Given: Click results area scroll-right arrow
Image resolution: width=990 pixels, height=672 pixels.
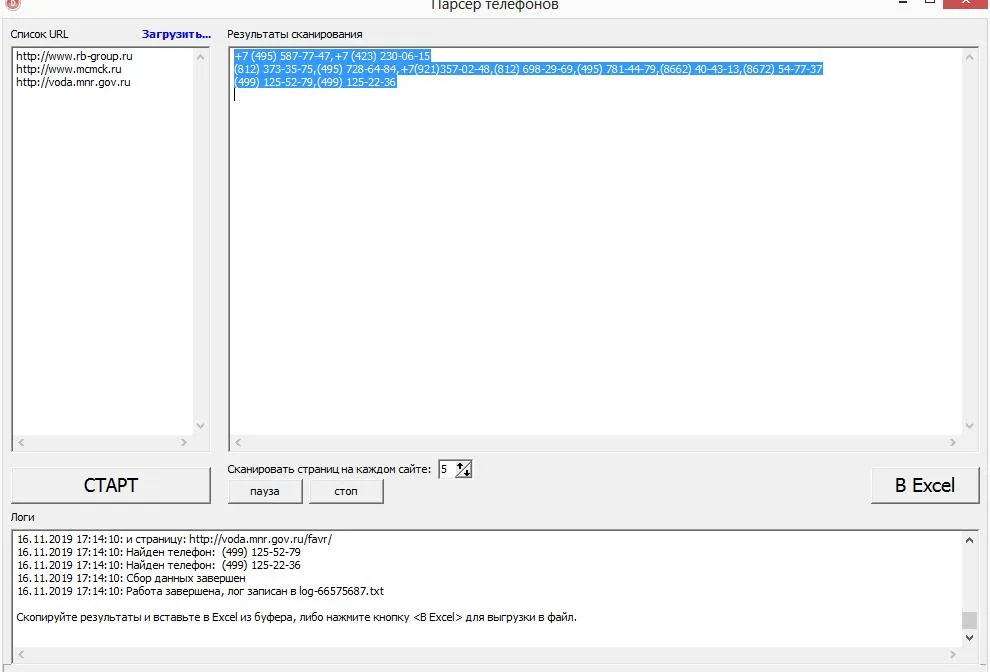Looking at the screenshot, I should (953, 442).
